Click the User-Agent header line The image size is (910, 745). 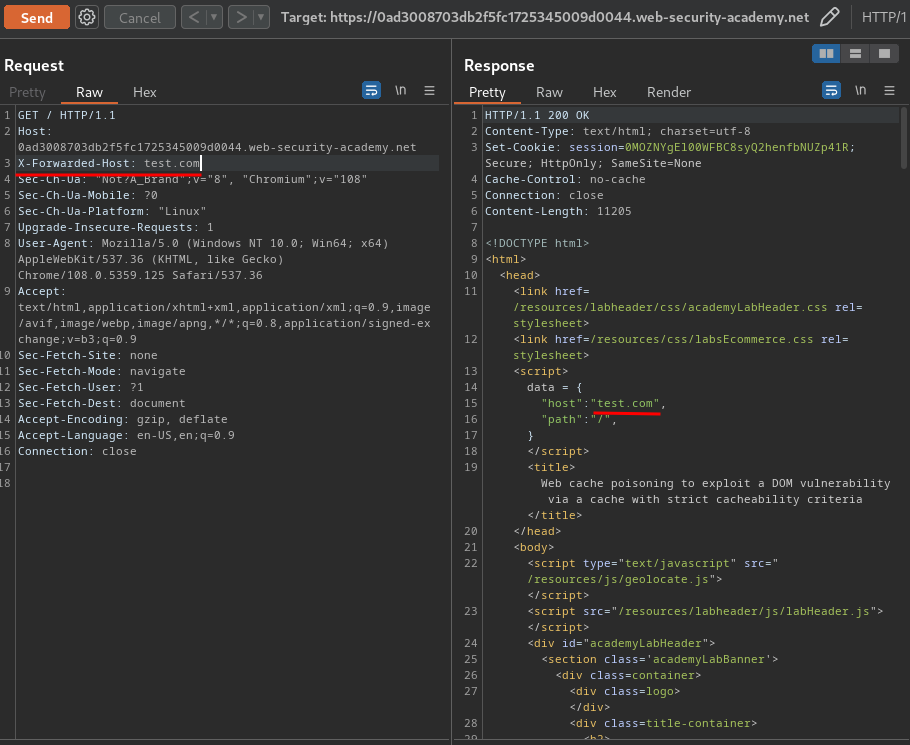(203, 259)
